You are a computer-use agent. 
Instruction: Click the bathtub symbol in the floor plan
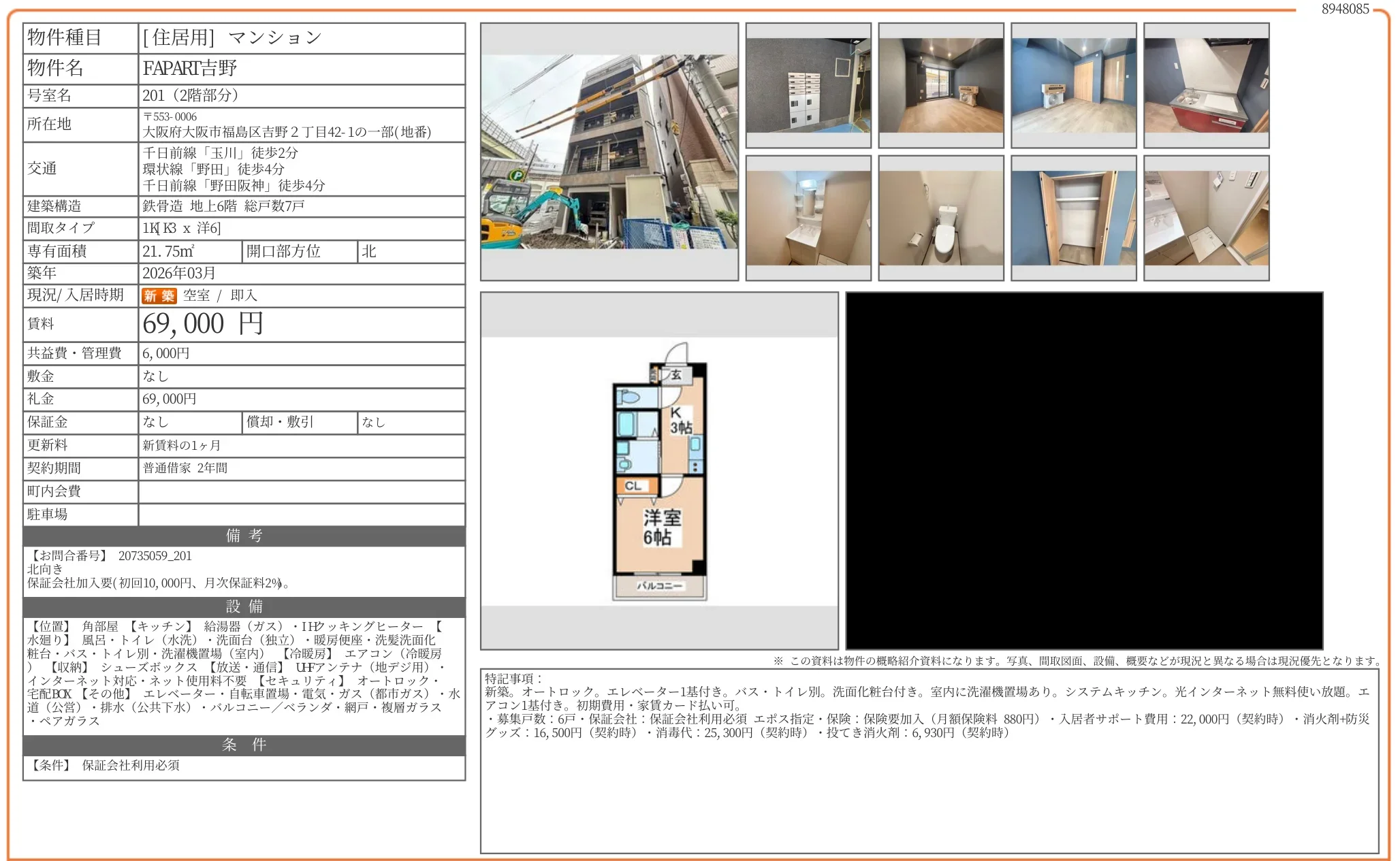point(626,423)
